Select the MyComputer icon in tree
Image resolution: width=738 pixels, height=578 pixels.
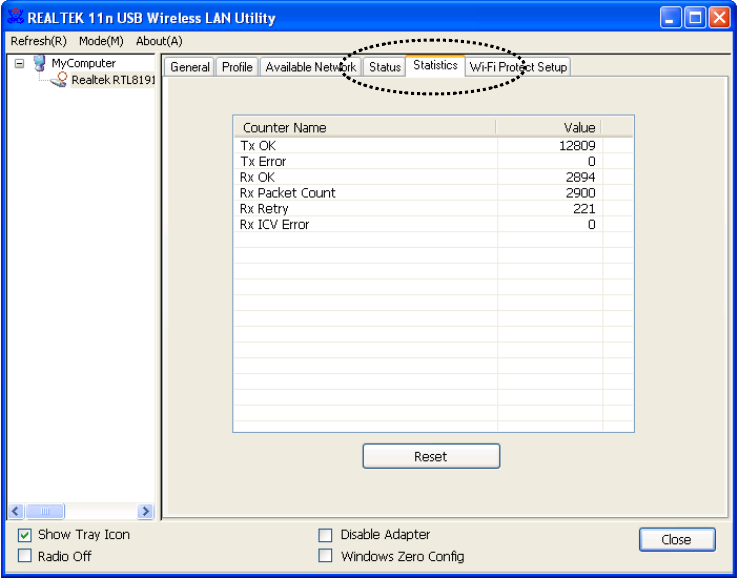tap(40, 63)
